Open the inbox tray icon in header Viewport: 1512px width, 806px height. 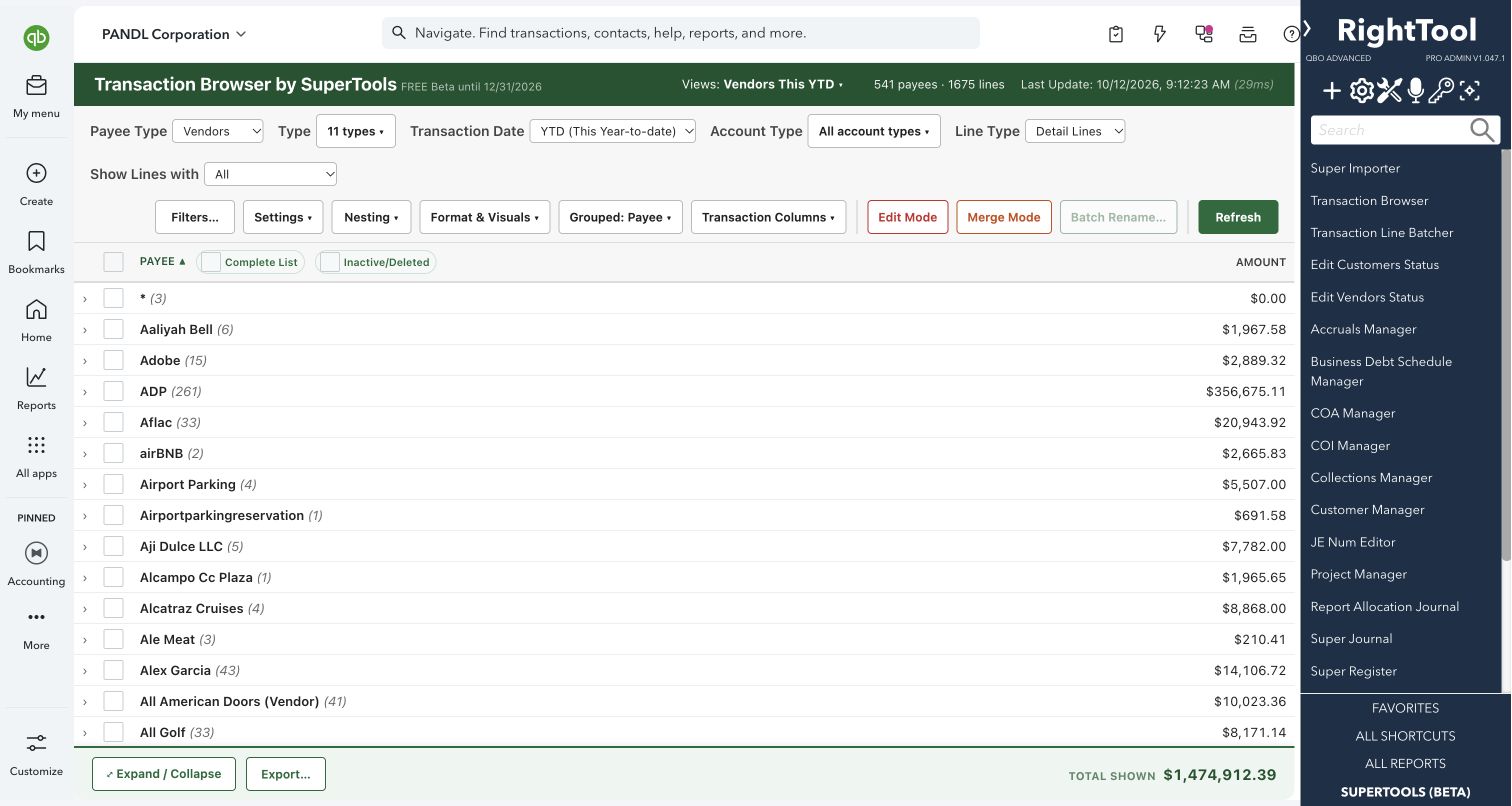pos(1248,34)
